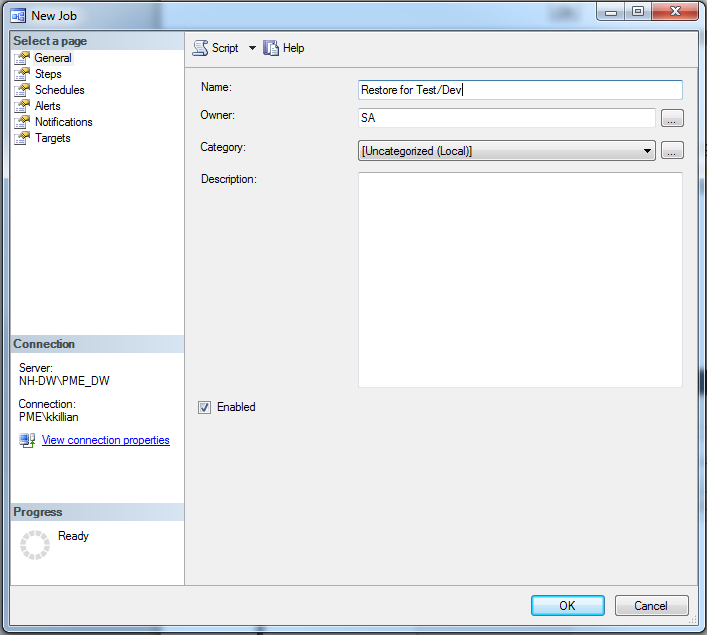The width and height of the screenshot is (707, 635).
Task: Go to the Schedules page
Action: point(60,90)
